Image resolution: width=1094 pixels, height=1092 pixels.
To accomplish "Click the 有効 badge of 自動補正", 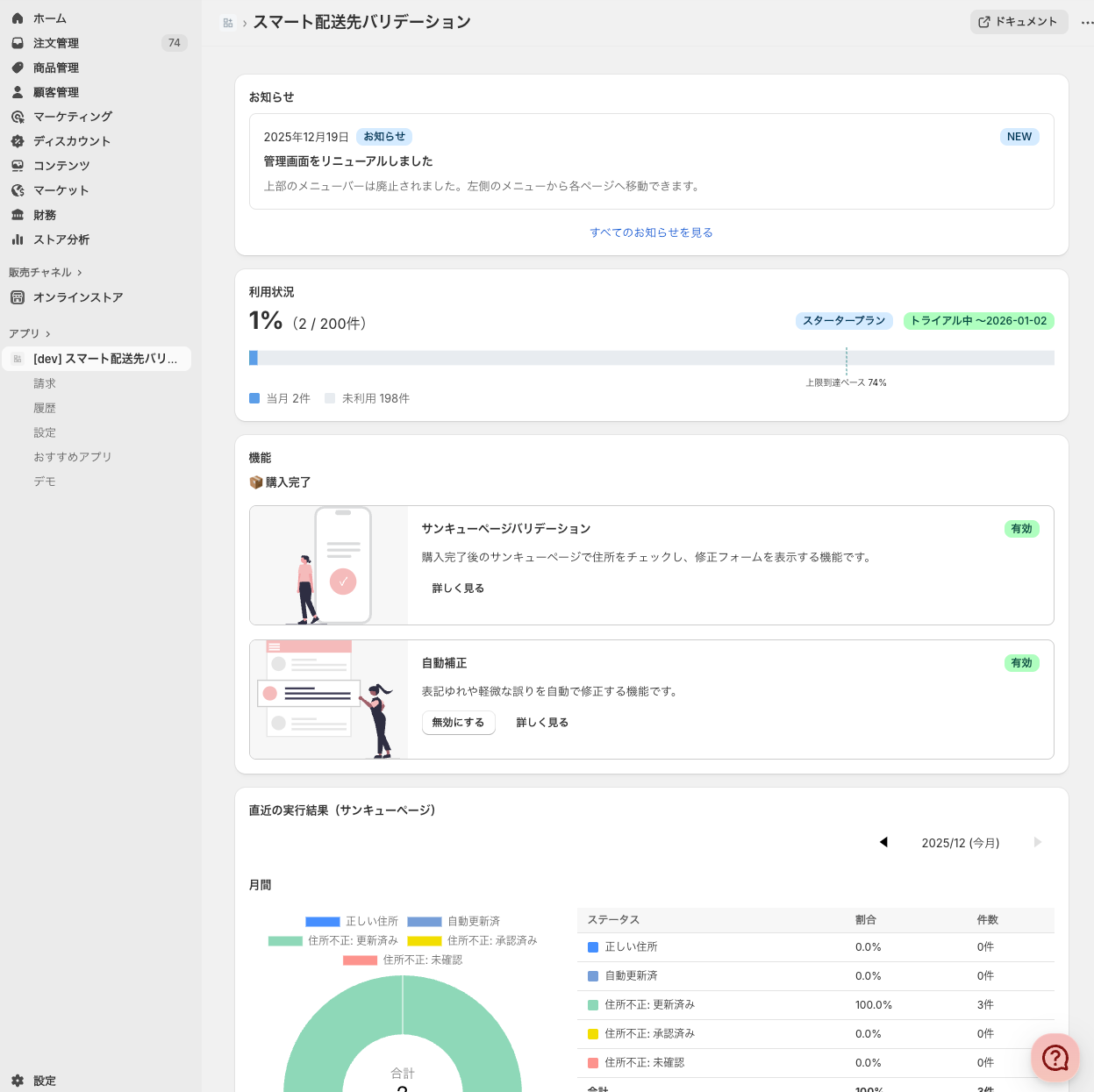I will click(1022, 663).
